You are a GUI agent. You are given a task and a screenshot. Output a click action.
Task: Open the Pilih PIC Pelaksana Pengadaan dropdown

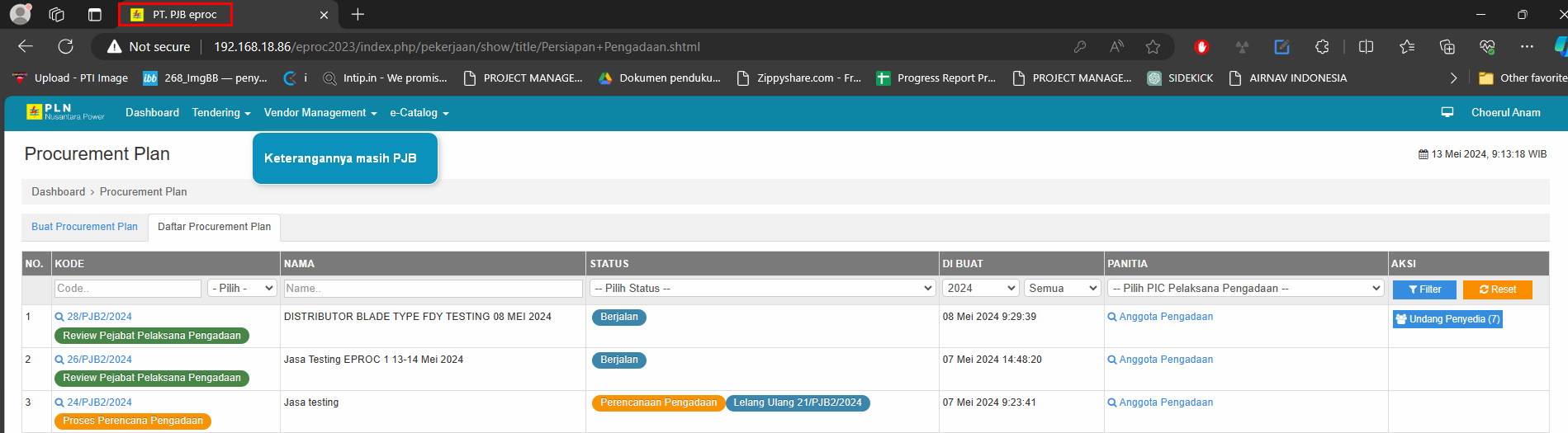1245,288
